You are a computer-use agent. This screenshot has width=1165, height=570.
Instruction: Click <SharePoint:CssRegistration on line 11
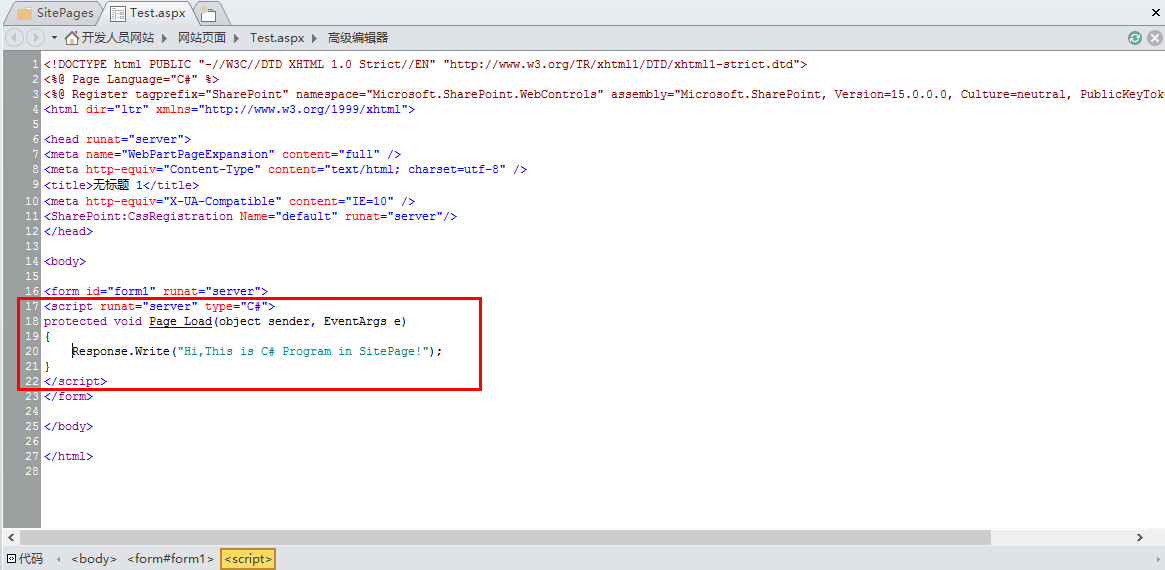click(x=138, y=216)
